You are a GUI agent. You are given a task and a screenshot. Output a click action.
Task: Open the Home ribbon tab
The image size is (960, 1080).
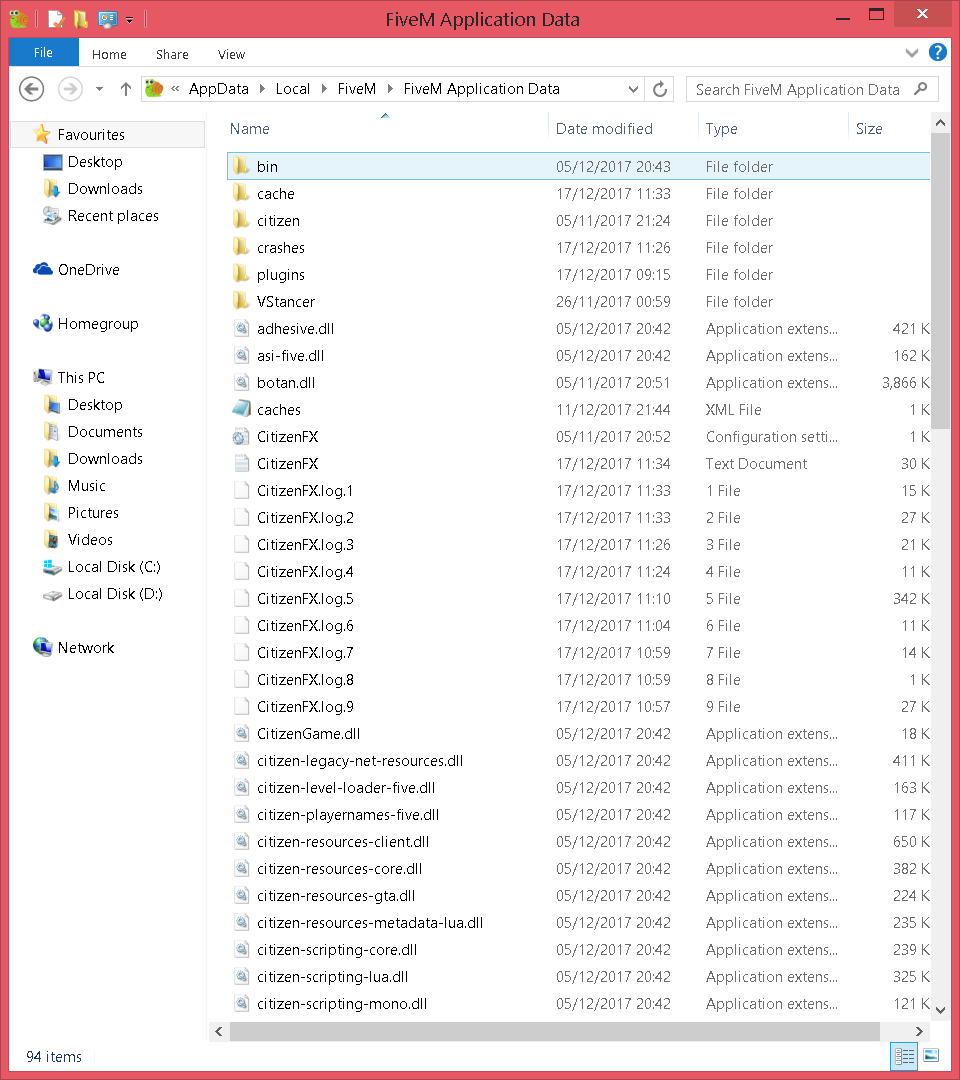[109, 54]
